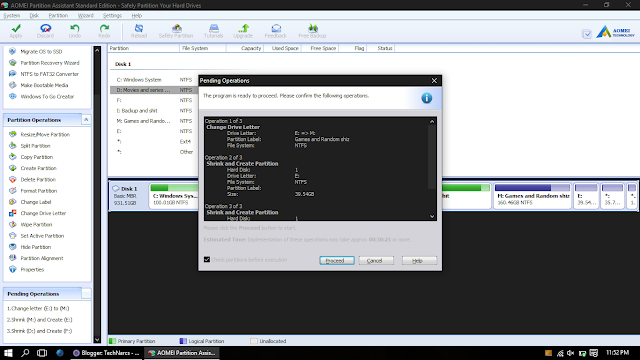Click the Reload toolbar icon
640x360 pixels.
(139, 31)
